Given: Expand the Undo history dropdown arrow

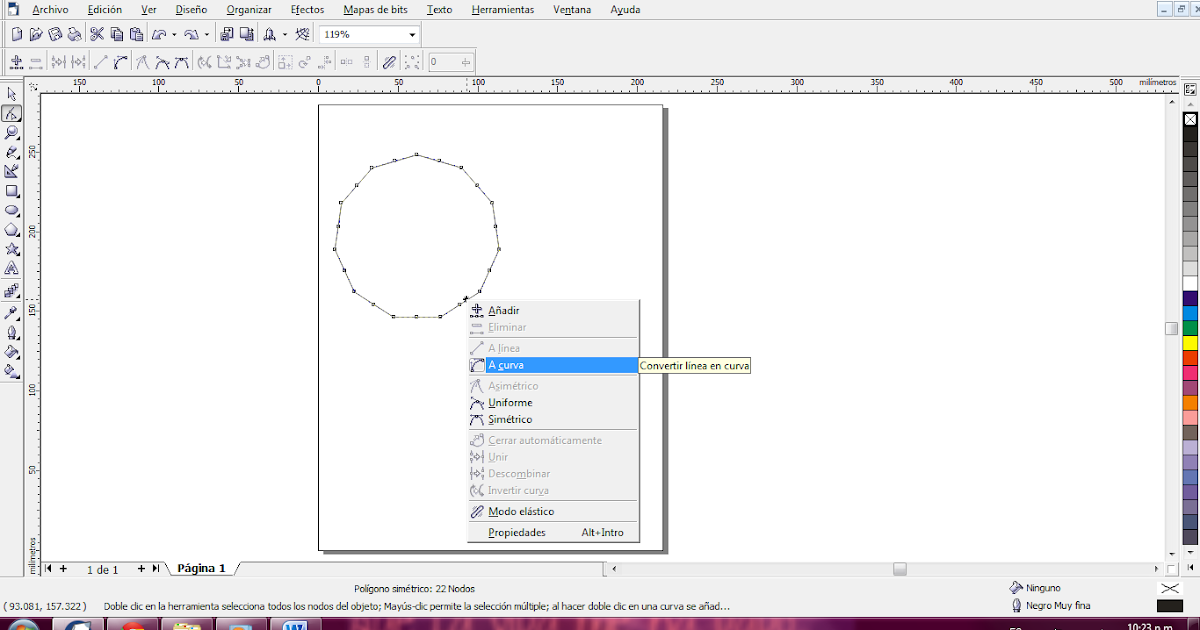Looking at the screenshot, I should [174, 34].
